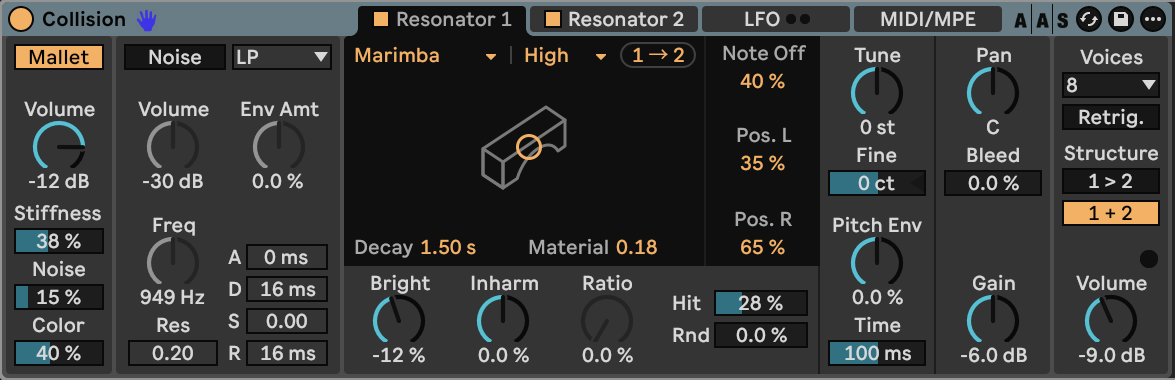The height and width of the screenshot is (380, 1175).
Task: Toggle the Mallet section on/off
Action: click(x=59, y=57)
